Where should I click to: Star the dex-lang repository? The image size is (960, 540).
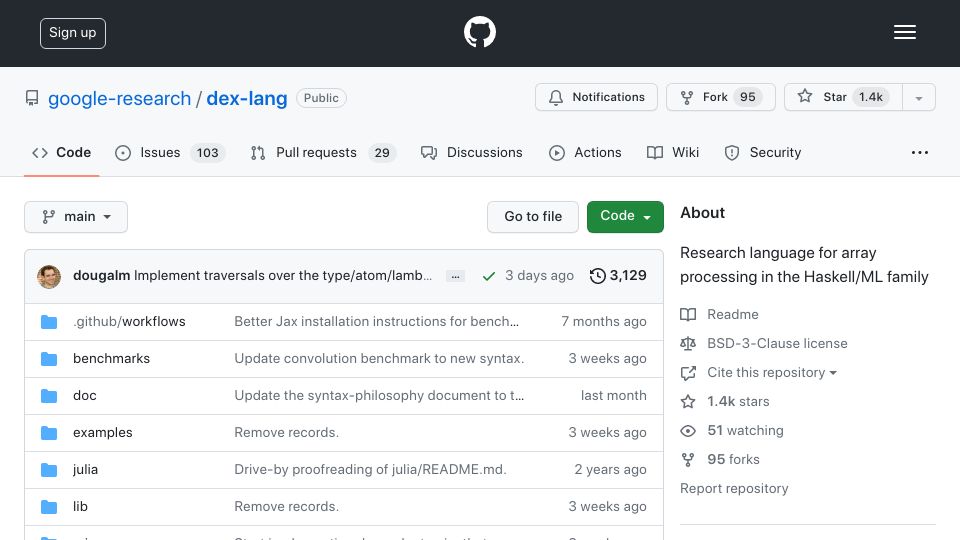tap(843, 97)
